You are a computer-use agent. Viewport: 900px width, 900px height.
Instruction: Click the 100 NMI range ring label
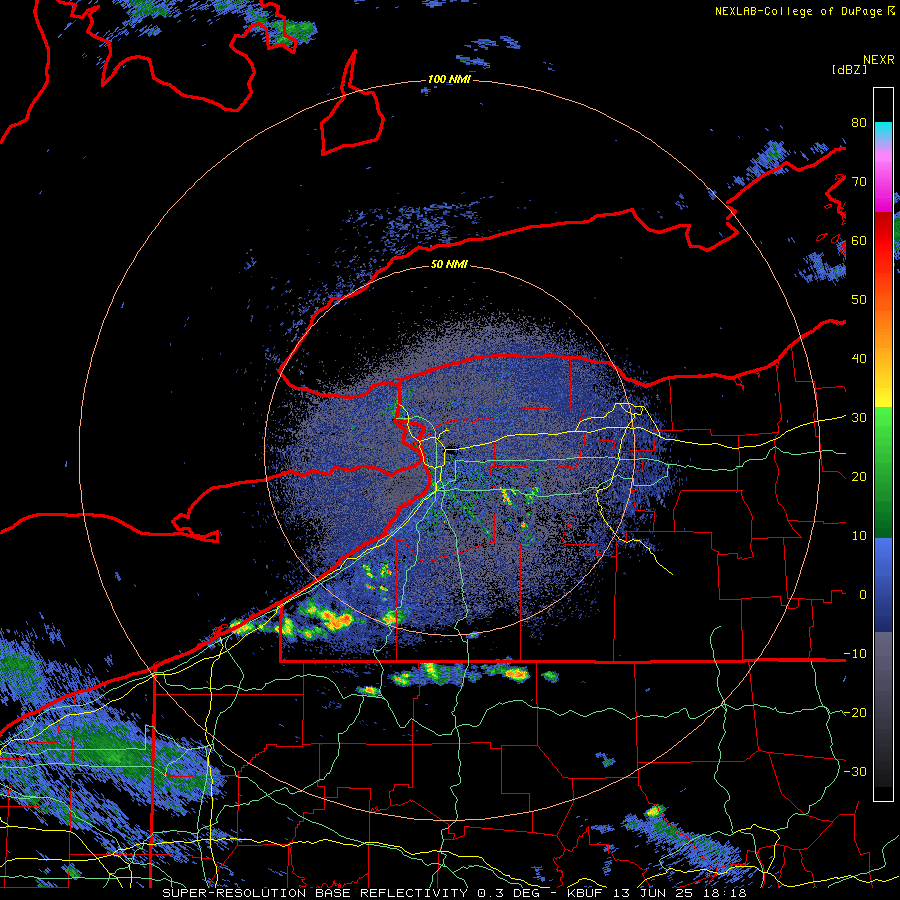[449, 79]
